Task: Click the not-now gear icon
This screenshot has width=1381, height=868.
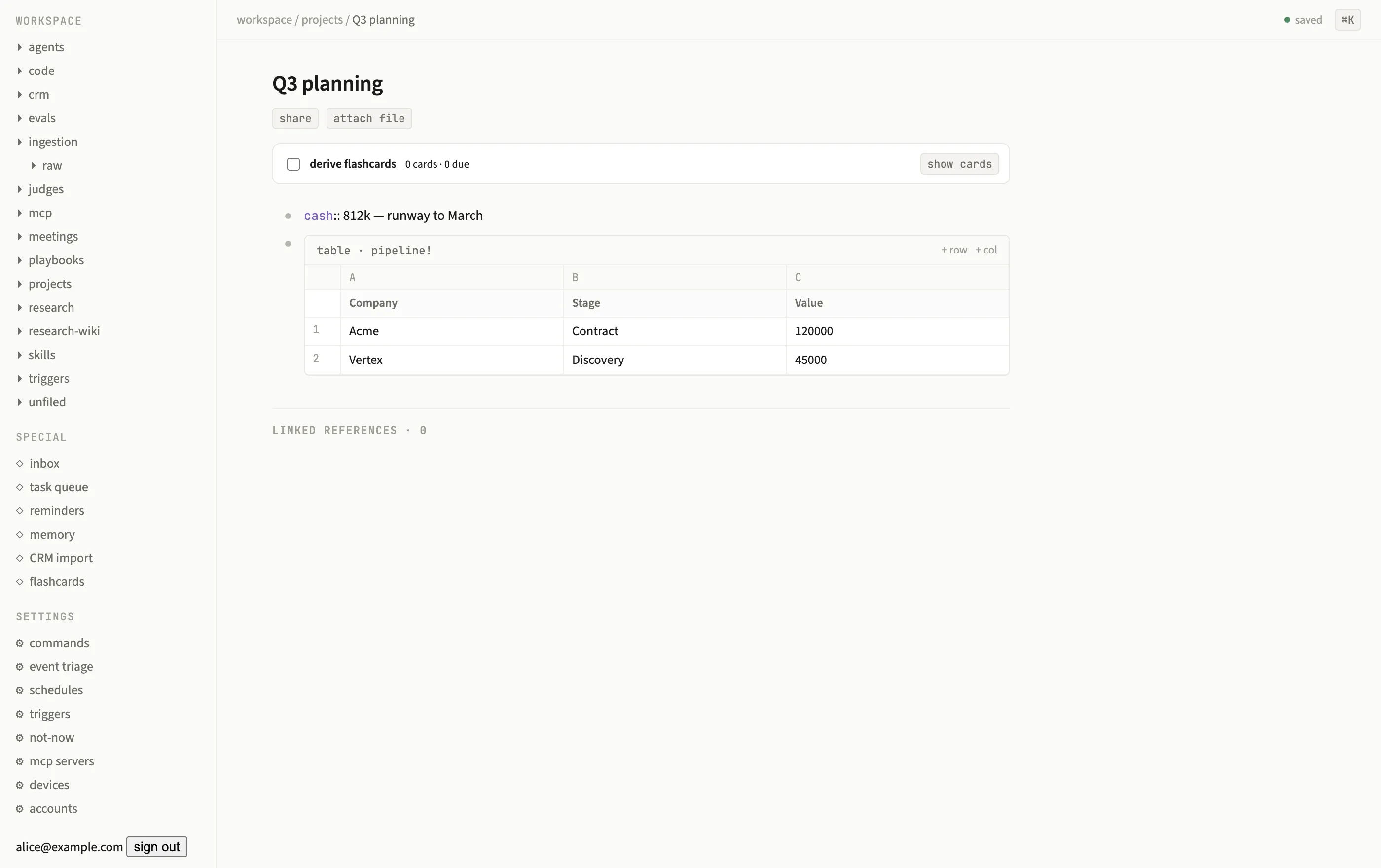Action: (20, 738)
